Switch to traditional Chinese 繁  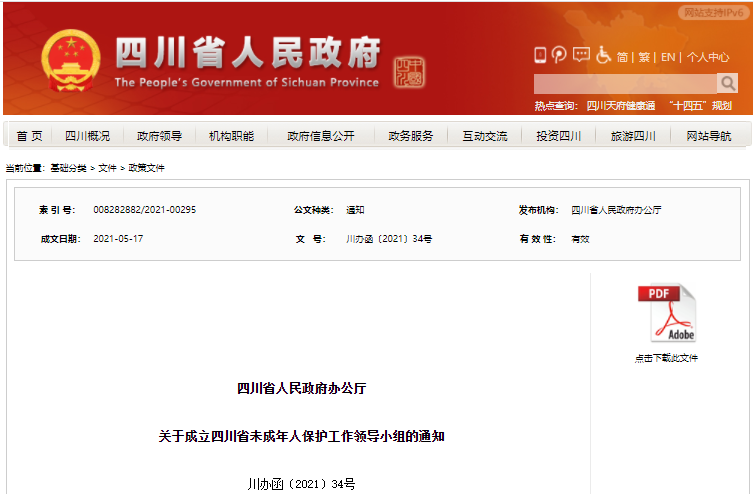[644, 57]
